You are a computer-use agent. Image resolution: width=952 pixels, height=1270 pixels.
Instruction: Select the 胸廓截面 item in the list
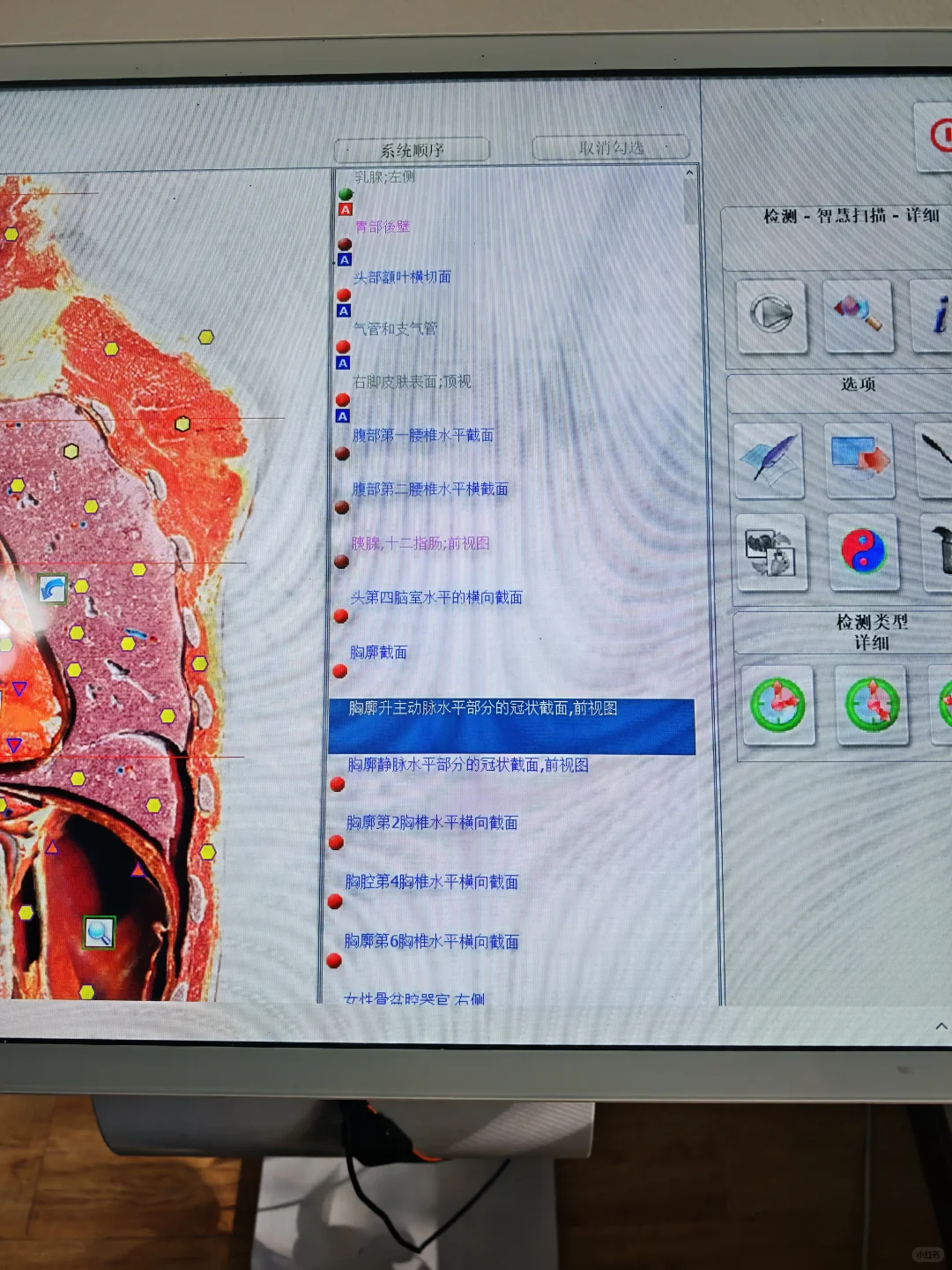pyautogui.click(x=377, y=653)
